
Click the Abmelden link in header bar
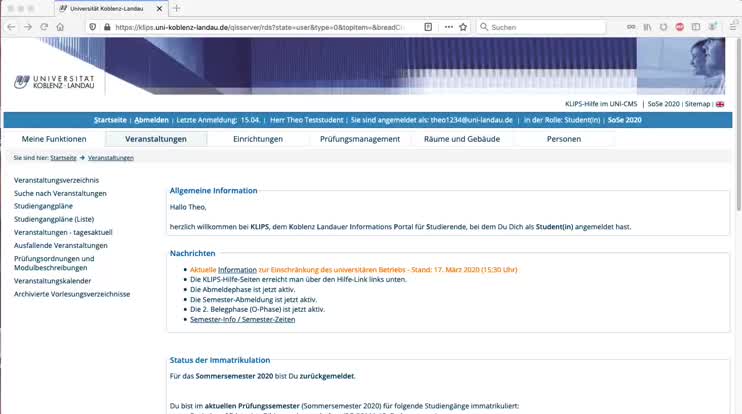pyautogui.click(x=151, y=120)
